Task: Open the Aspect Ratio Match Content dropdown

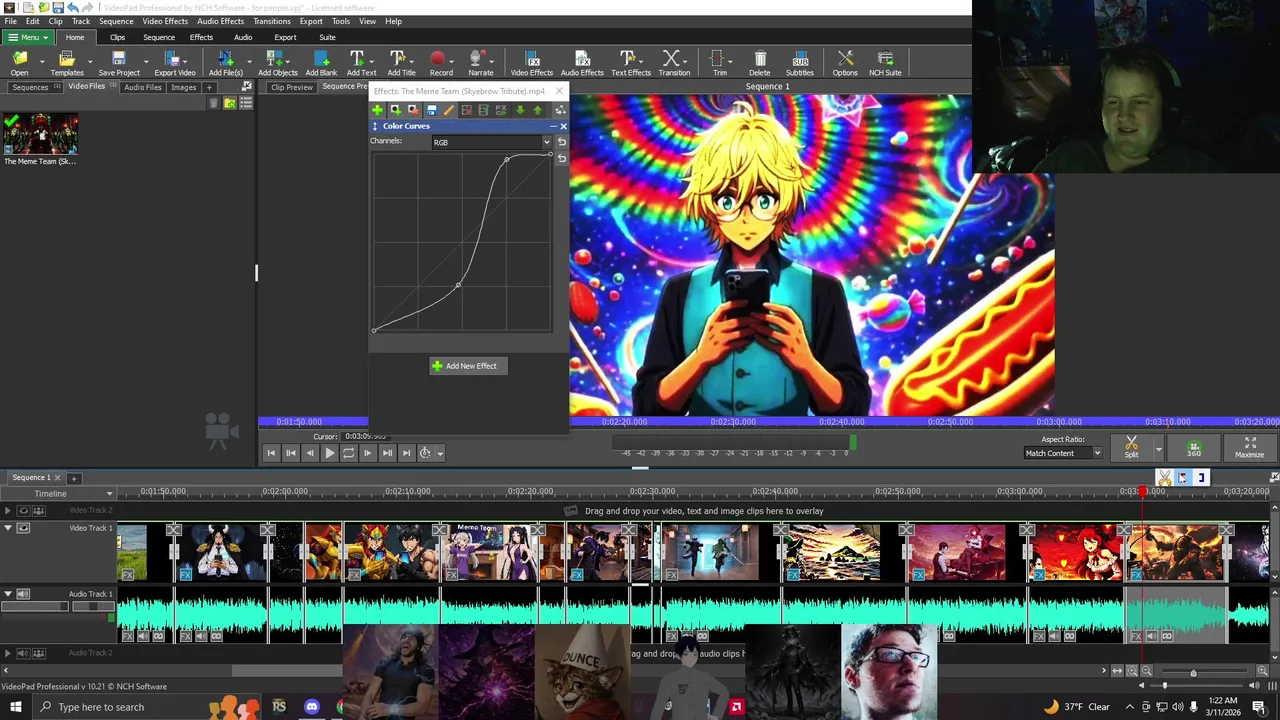Action: click(1063, 453)
